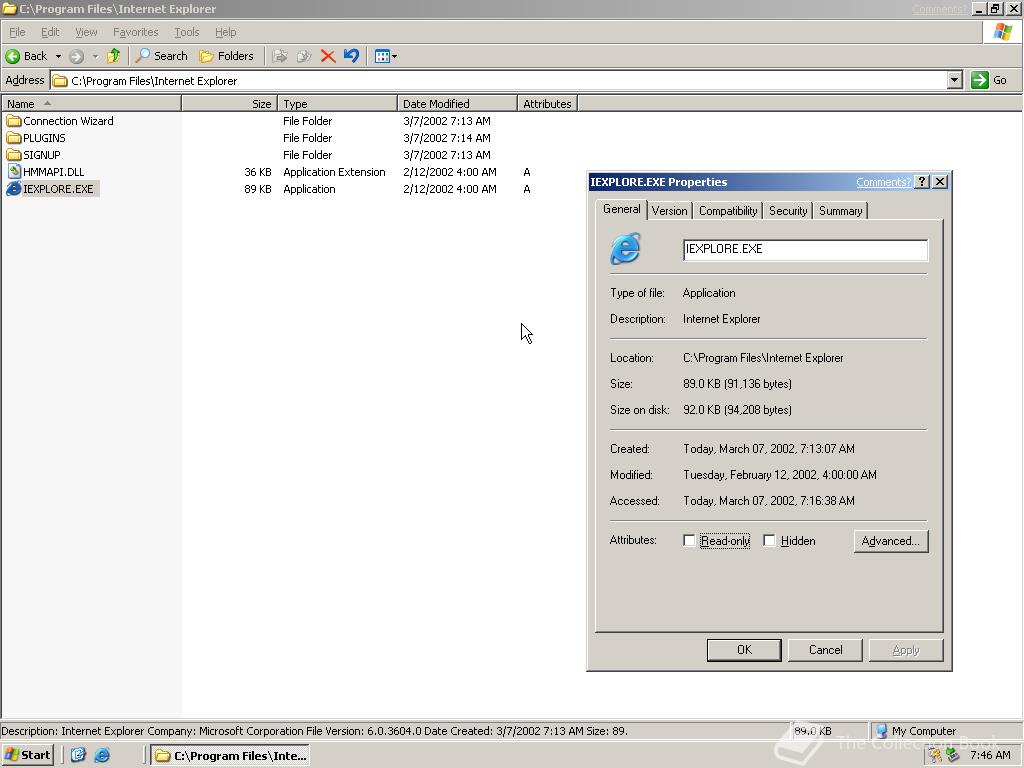1024x768 pixels.
Task: Click the Show Desktop quick launch icon
Action: 78,755
